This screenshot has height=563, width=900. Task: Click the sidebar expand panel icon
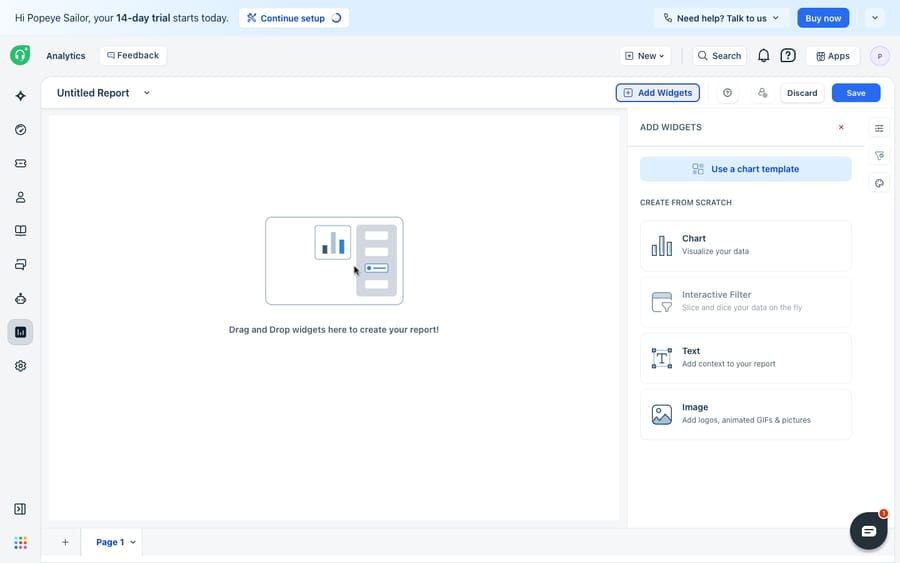click(x=20, y=509)
